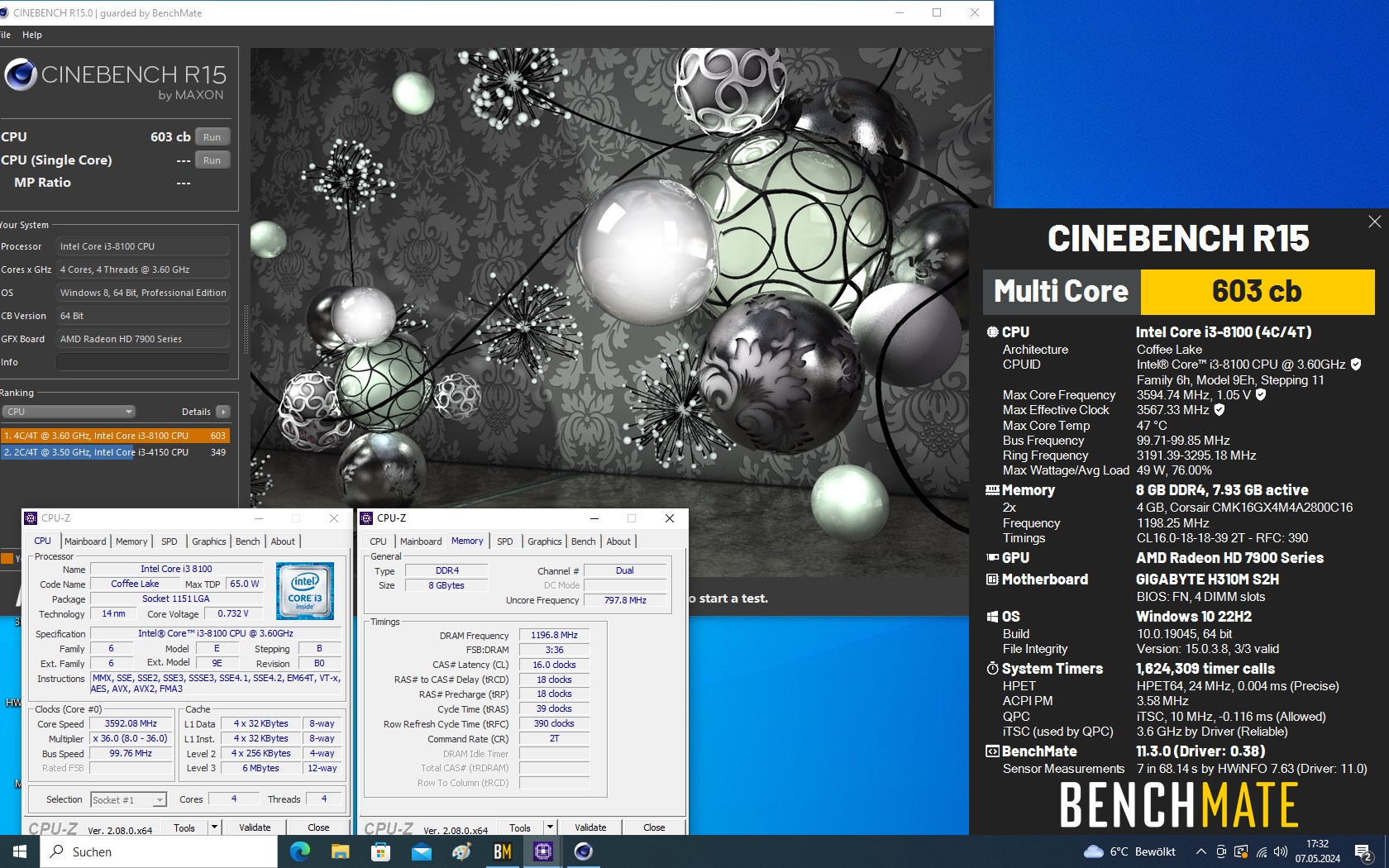Click Cinebench logo sphere icon
Image resolution: width=1389 pixels, height=868 pixels.
click(21, 75)
